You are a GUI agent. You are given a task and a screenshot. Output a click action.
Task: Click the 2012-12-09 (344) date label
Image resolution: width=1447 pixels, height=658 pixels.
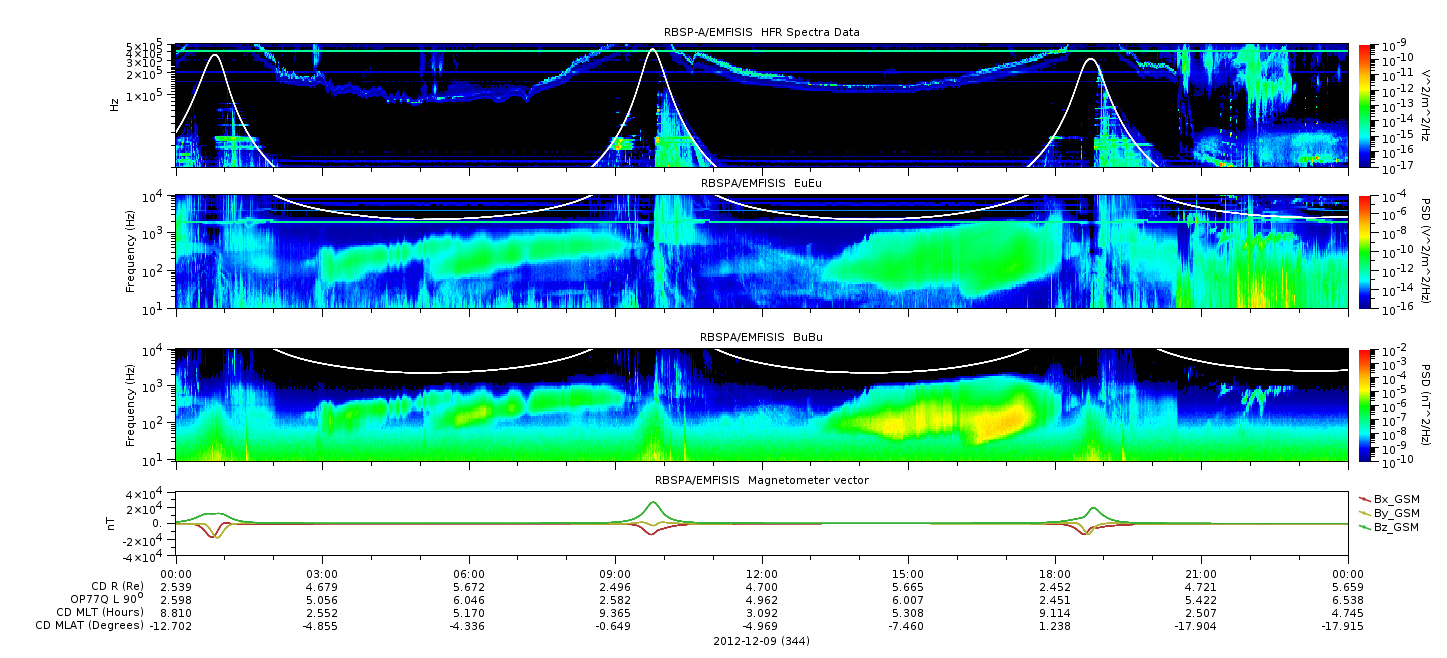click(761, 640)
